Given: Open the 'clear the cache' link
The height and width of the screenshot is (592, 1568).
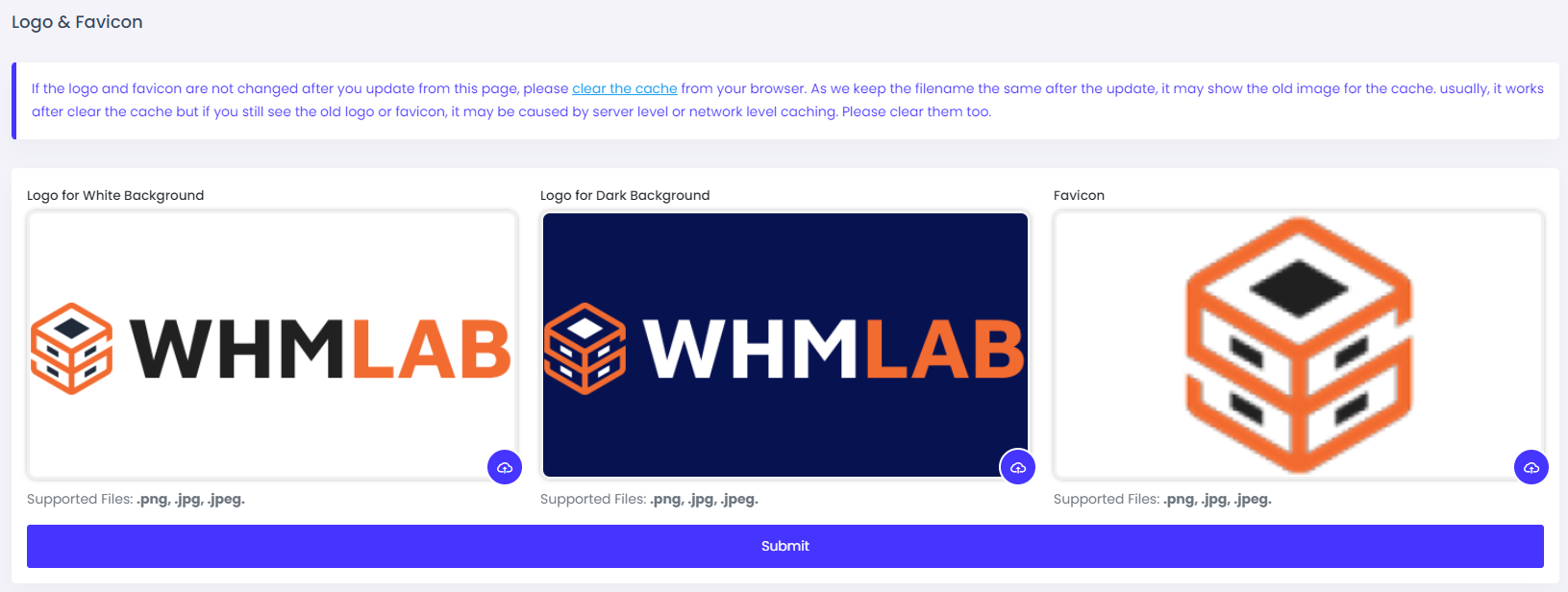Looking at the screenshot, I should tap(625, 88).
